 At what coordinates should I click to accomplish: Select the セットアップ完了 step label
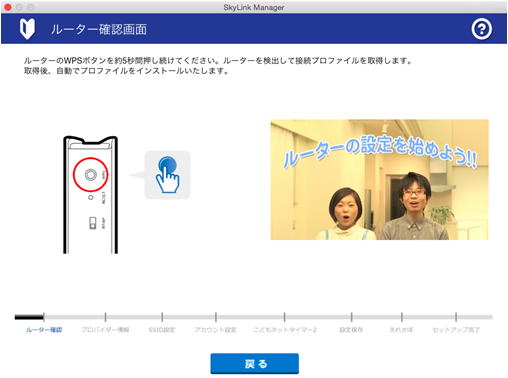coord(456,330)
